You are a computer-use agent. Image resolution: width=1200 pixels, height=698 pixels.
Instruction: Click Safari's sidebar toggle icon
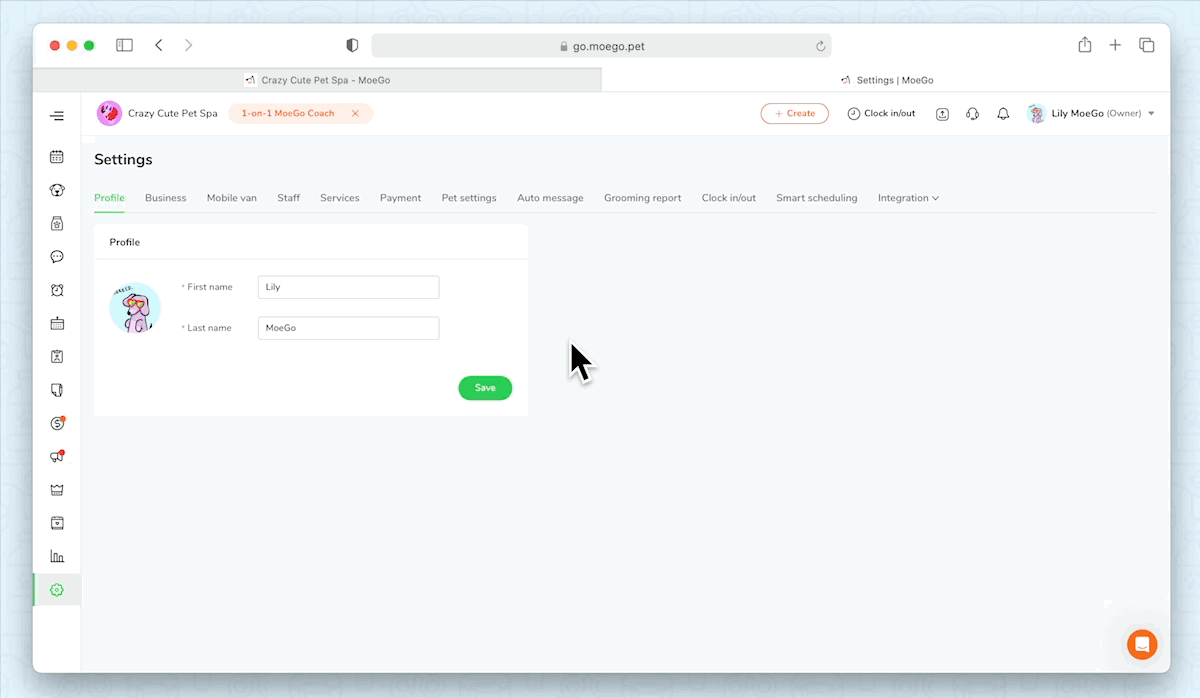pos(124,45)
